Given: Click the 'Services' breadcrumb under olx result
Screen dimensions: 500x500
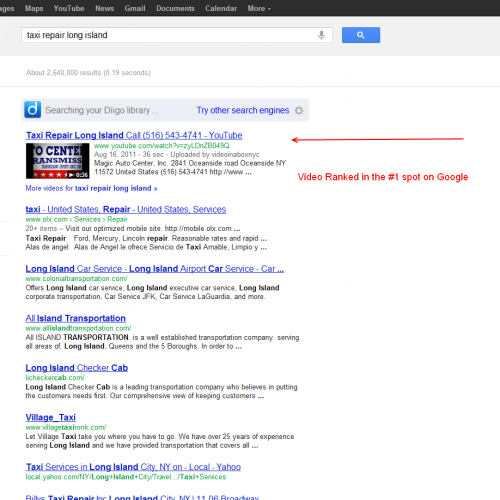Looking at the screenshot, I should point(87,219).
